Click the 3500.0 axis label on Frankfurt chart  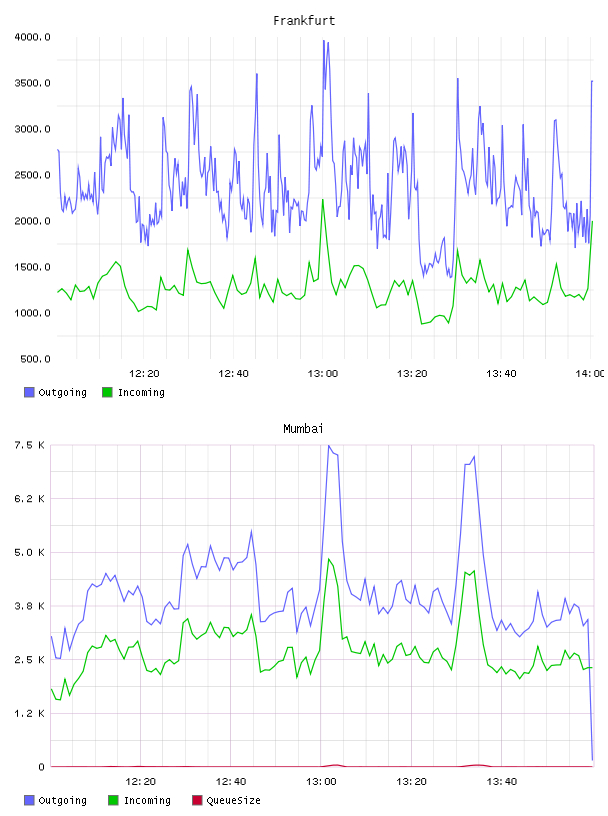tap(32, 83)
